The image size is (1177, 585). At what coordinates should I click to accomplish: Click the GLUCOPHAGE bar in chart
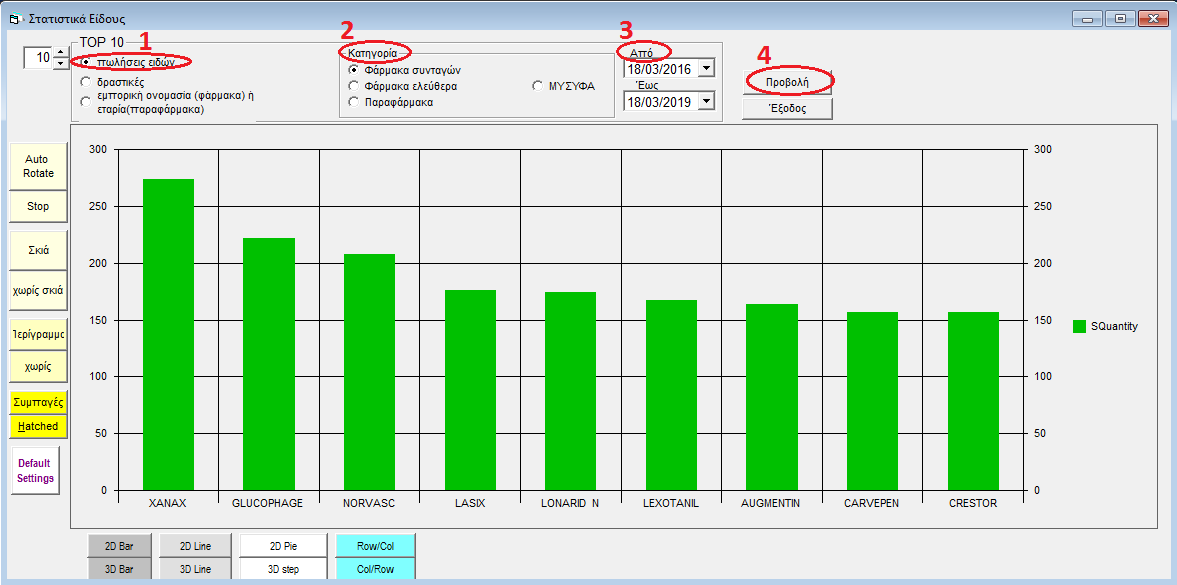point(269,364)
